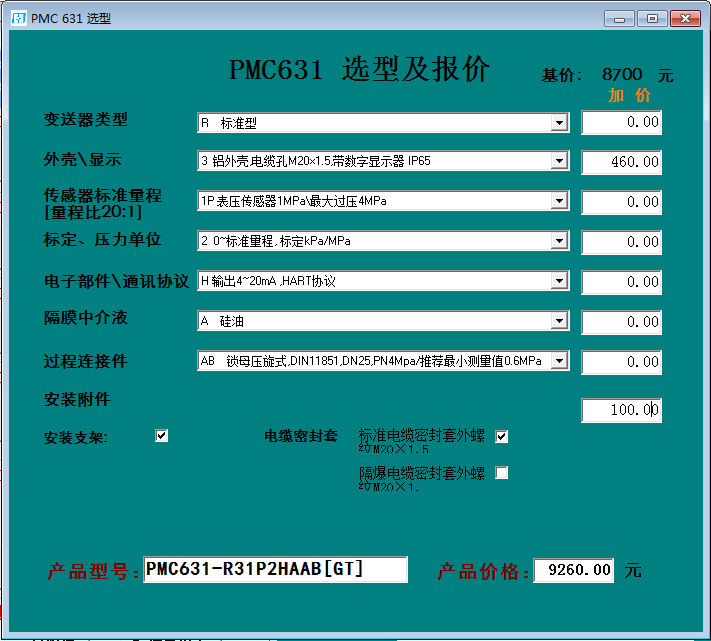
Task: Open the 过程连接件 dropdown arrow
Action: (559, 361)
